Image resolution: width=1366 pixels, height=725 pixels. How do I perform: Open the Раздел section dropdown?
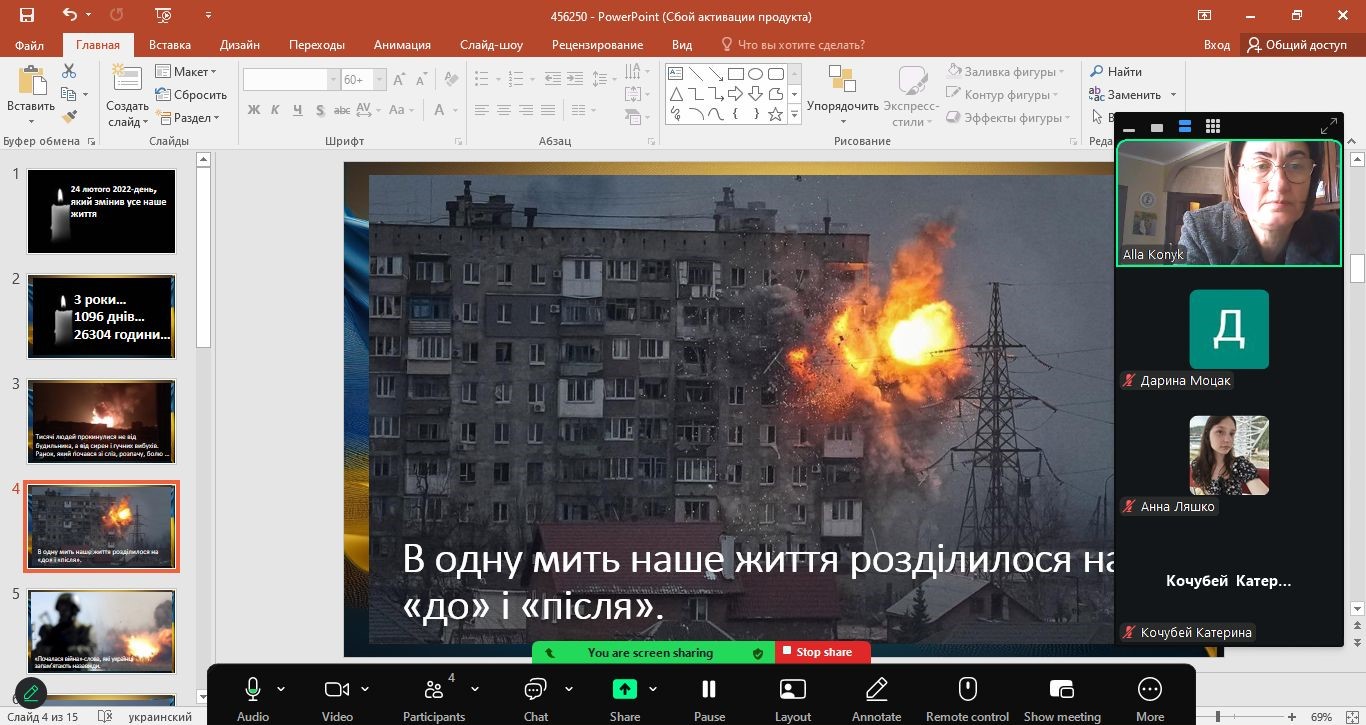pyautogui.click(x=187, y=118)
